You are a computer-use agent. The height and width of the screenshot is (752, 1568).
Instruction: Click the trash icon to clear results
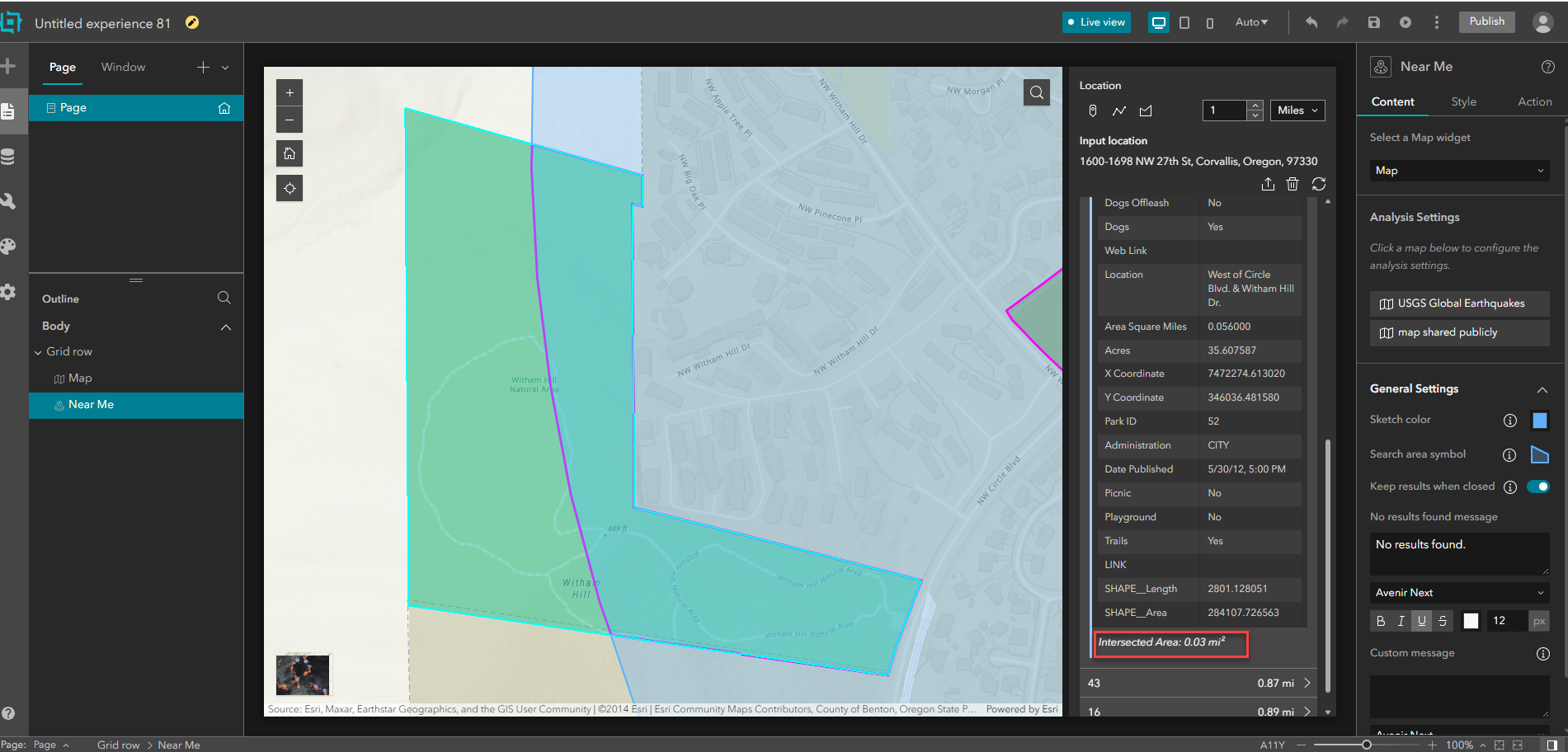pos(1293,184)
